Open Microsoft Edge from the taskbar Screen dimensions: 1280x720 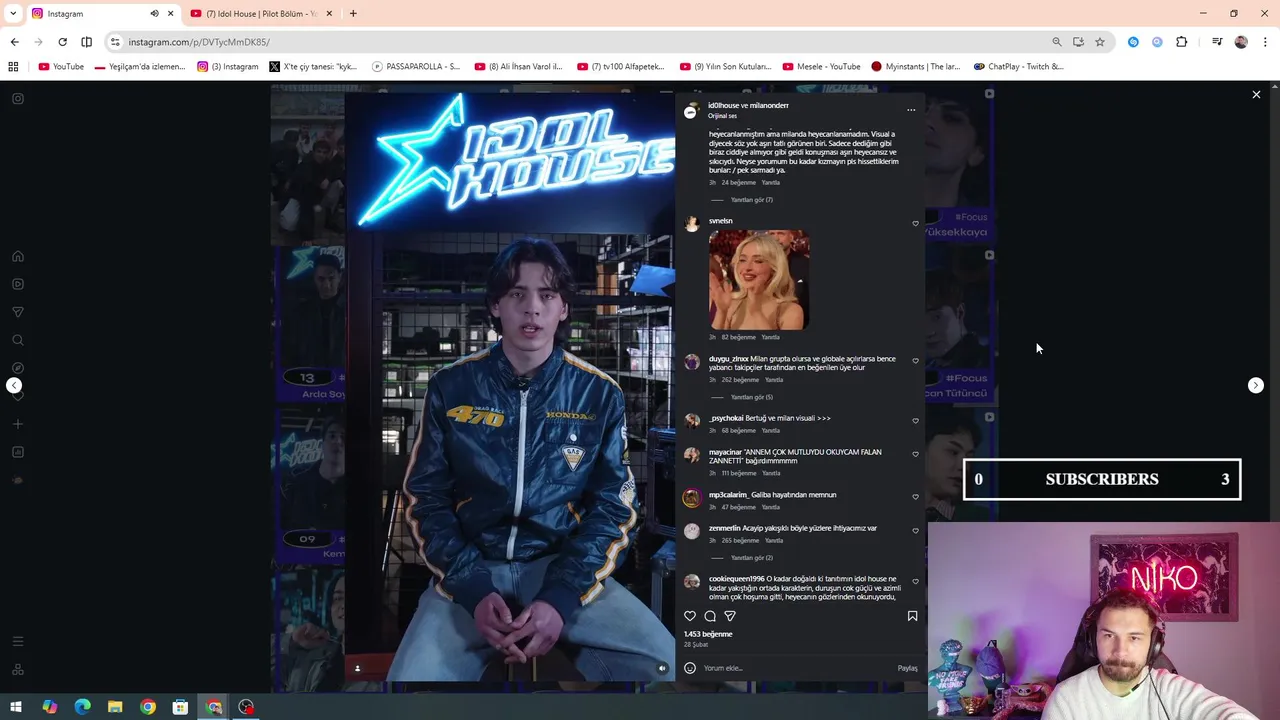(82, 707)
